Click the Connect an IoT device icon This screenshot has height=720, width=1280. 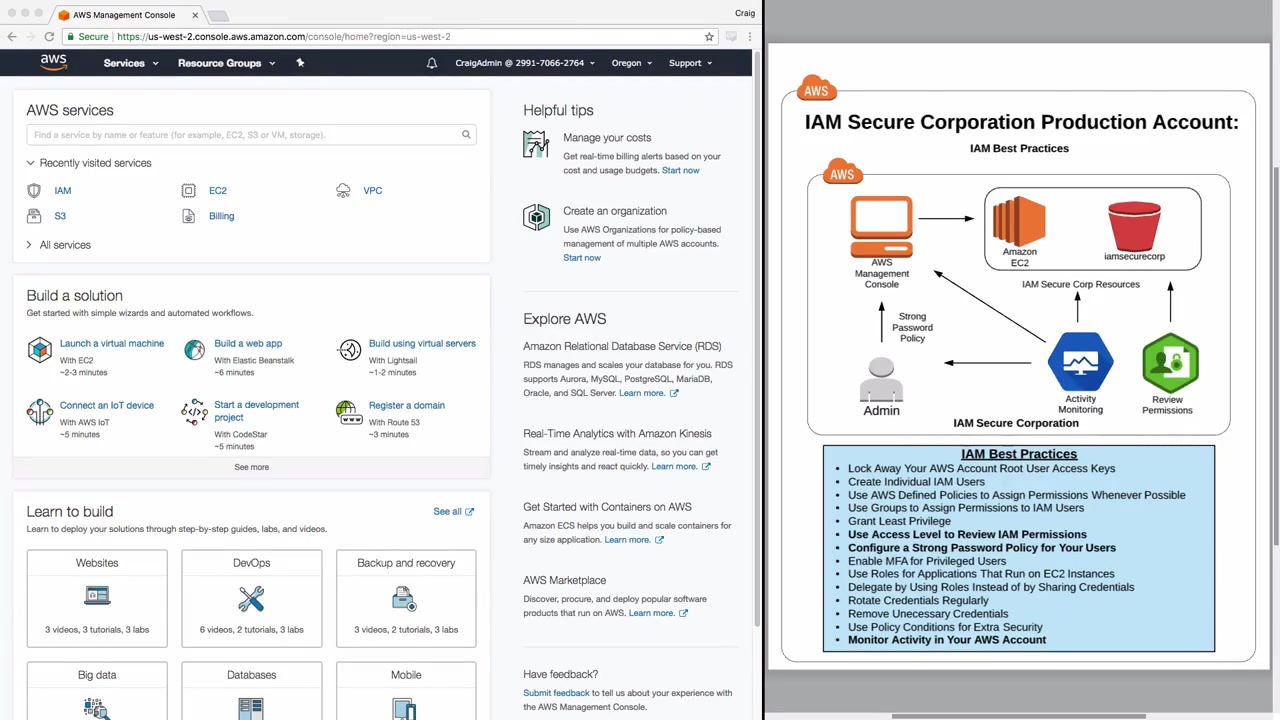pos(39,412)
